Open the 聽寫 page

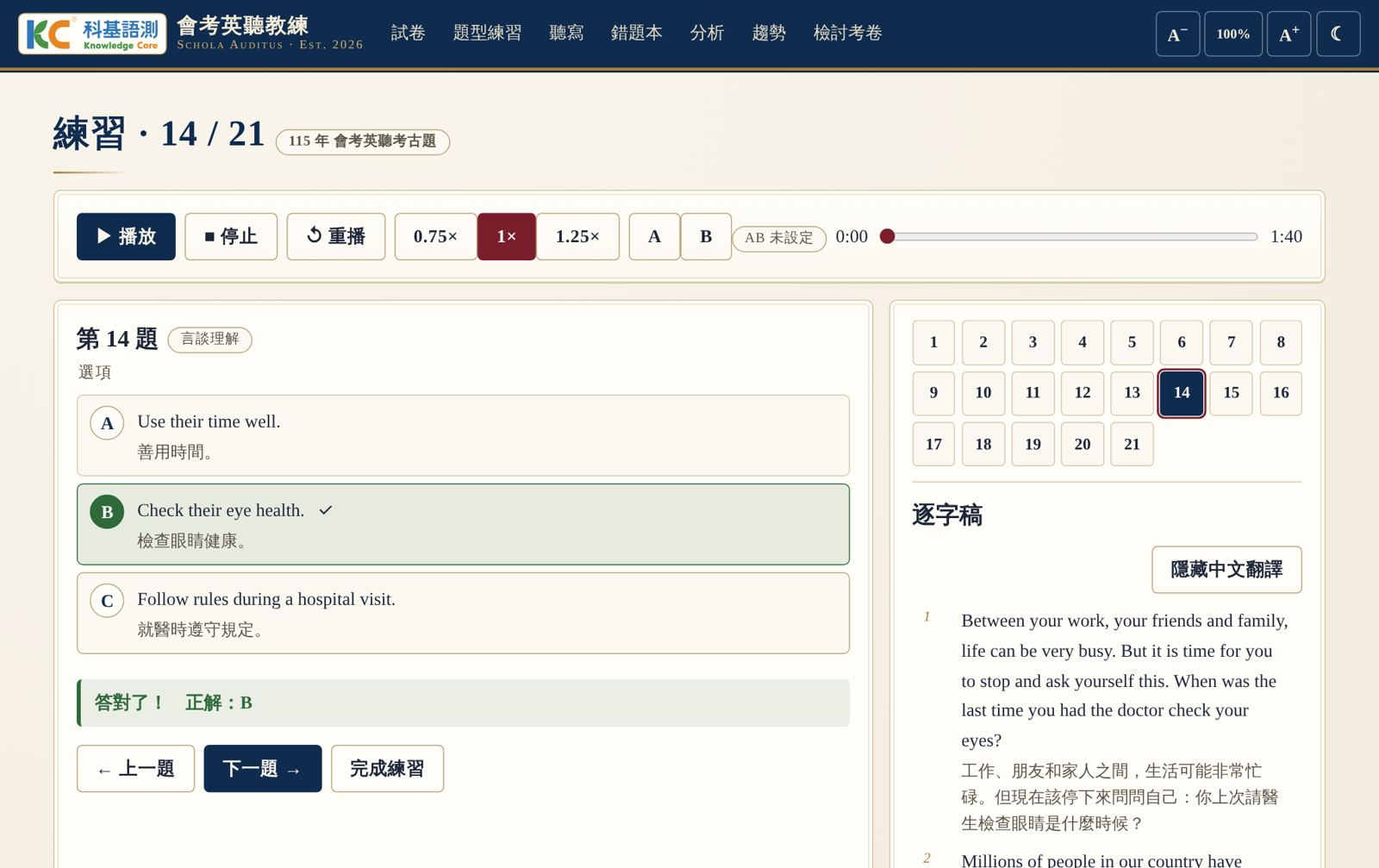pyautogui.click(x=566, y=33)
